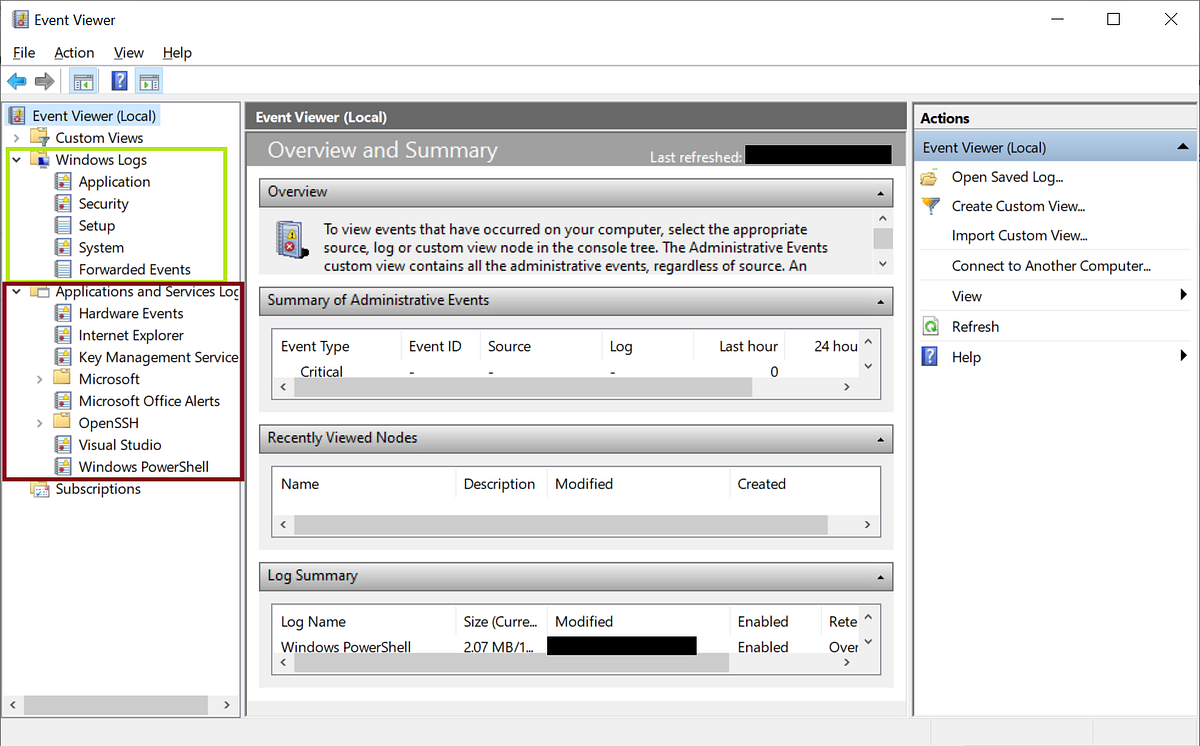Screen dimensions: 1200x746
Task: Collapse the Log Summary section
Action: [879, 576]
